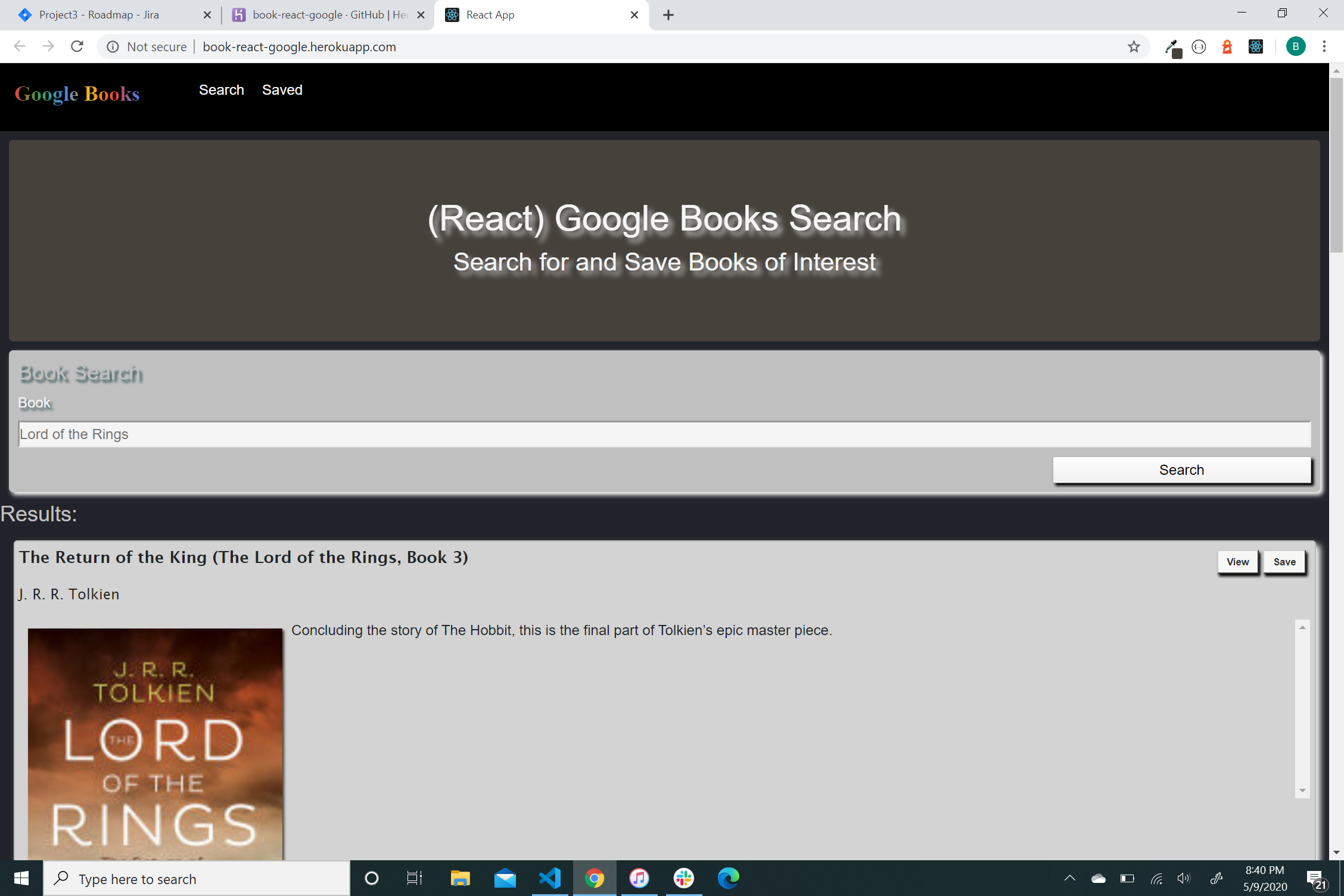This screenshot has width=1344, height=896.
Task: Click Chrome icon in taskbar
Action: tap(595, 878)
